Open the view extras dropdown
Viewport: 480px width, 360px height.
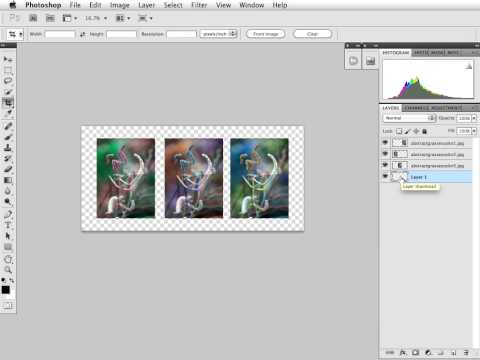click(70, 18)
